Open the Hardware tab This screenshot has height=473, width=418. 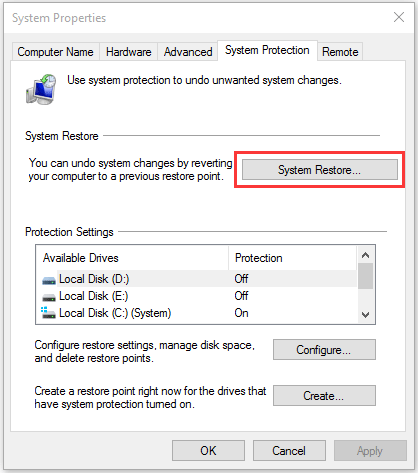(129, 52)
